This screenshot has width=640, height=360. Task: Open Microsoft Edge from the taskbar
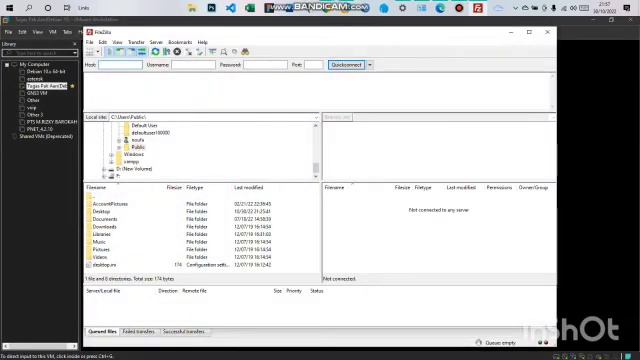(440, 8)
